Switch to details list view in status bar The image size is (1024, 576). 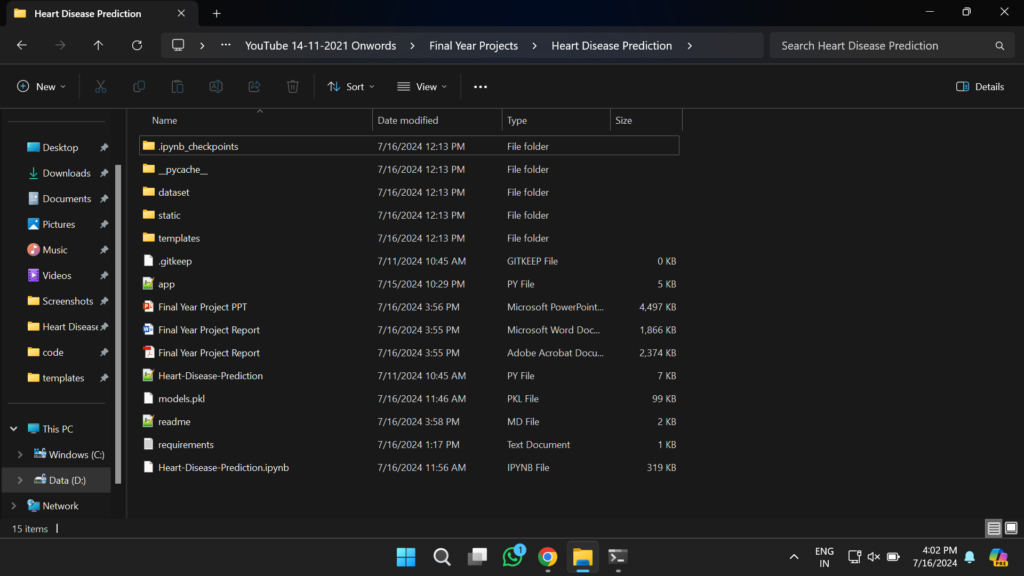(x=993, y=528)
